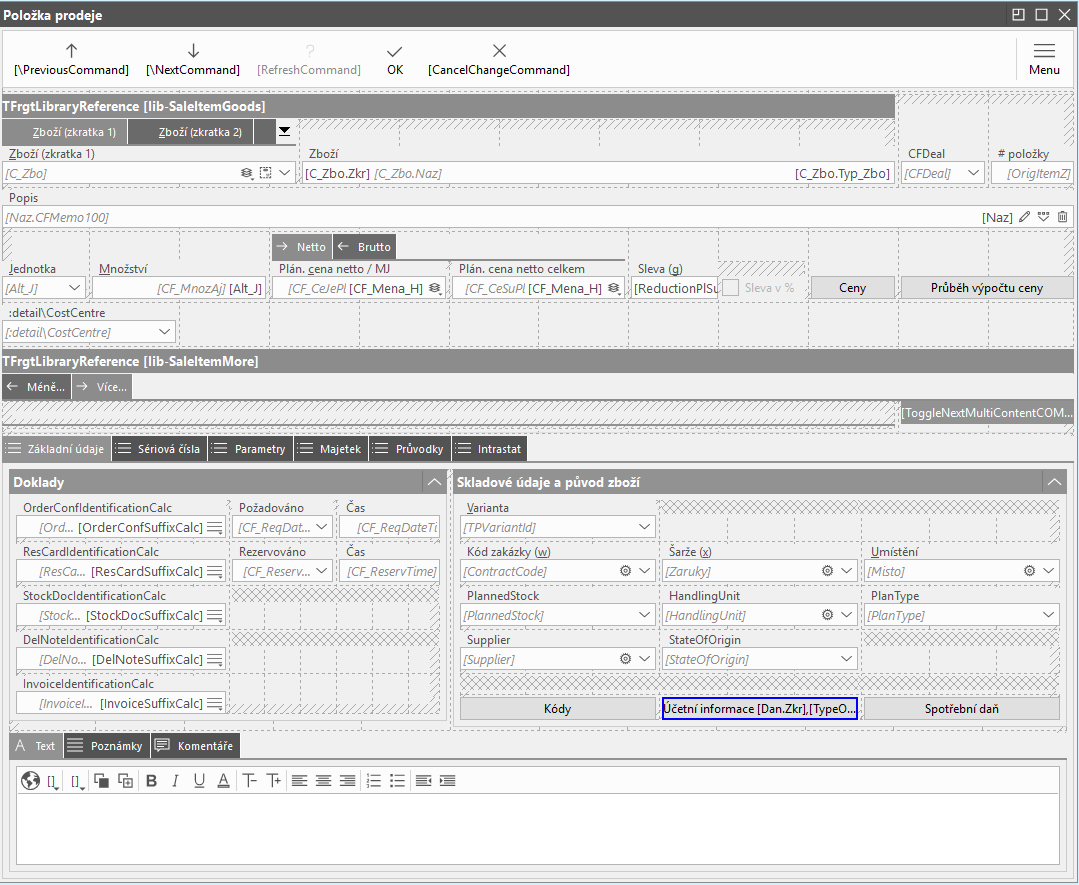Switch to the Intrastat tab
This screenshot has height=885, width=1079.
click(488, 449)
